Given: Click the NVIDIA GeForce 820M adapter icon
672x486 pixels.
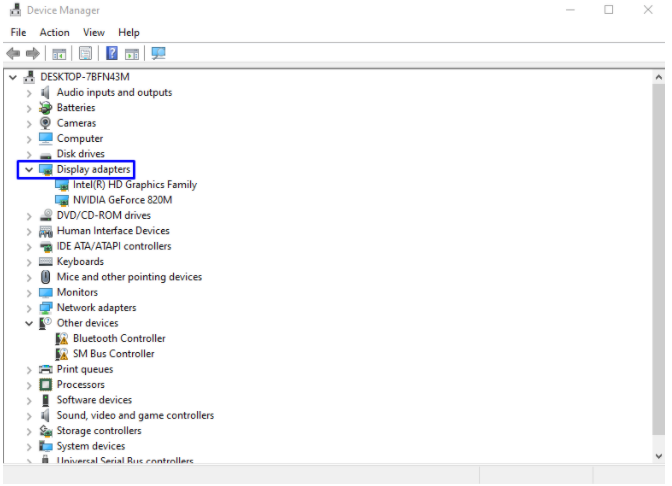Looking at the screenshot, I should coord(62,201).
